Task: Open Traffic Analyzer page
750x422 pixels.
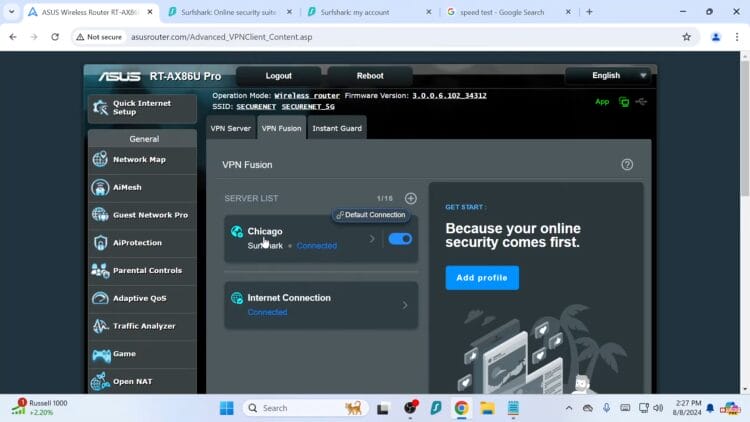Action: coord(142,326)
